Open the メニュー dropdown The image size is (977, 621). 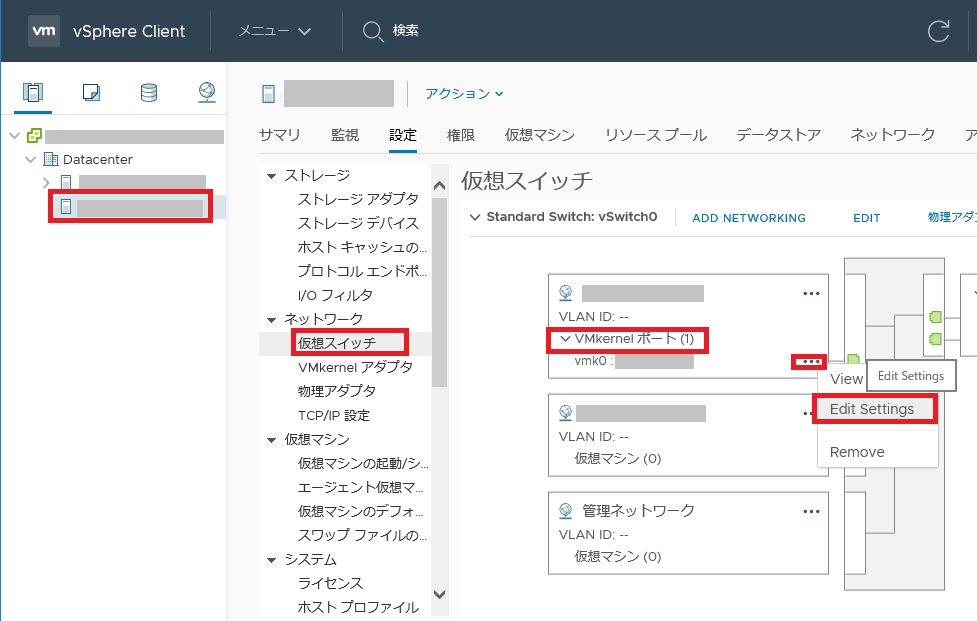tap(274, 31)
